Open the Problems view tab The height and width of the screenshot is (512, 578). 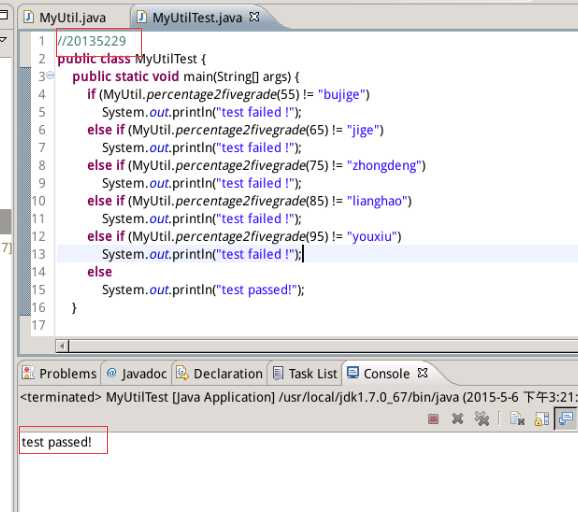coord(60,373)
